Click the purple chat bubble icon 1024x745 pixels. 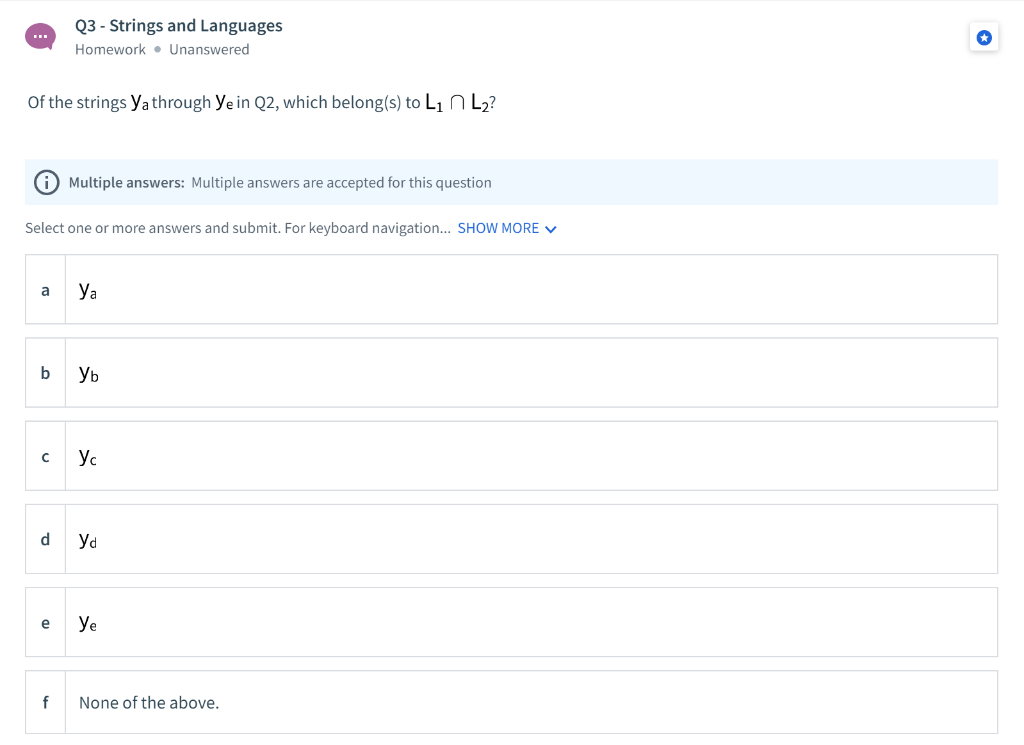tap(40, 37)
